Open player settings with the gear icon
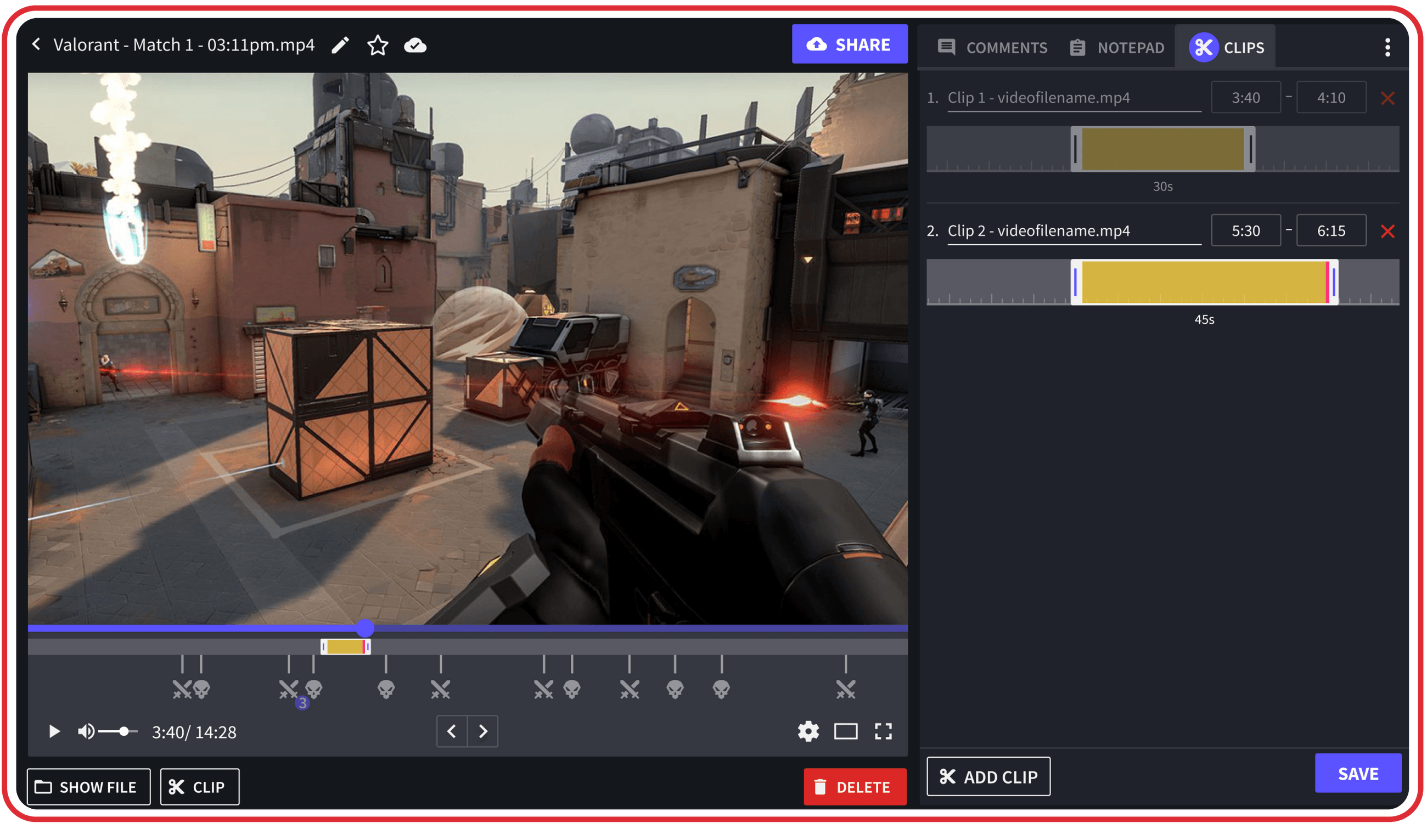 (x=808, y=731)
